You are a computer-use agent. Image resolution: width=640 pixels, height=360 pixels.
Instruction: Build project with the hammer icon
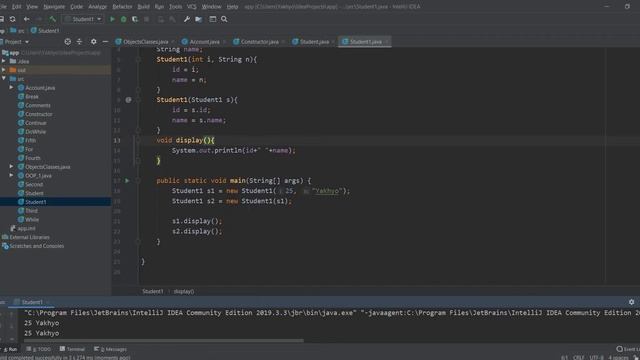(x=53, y=19)
